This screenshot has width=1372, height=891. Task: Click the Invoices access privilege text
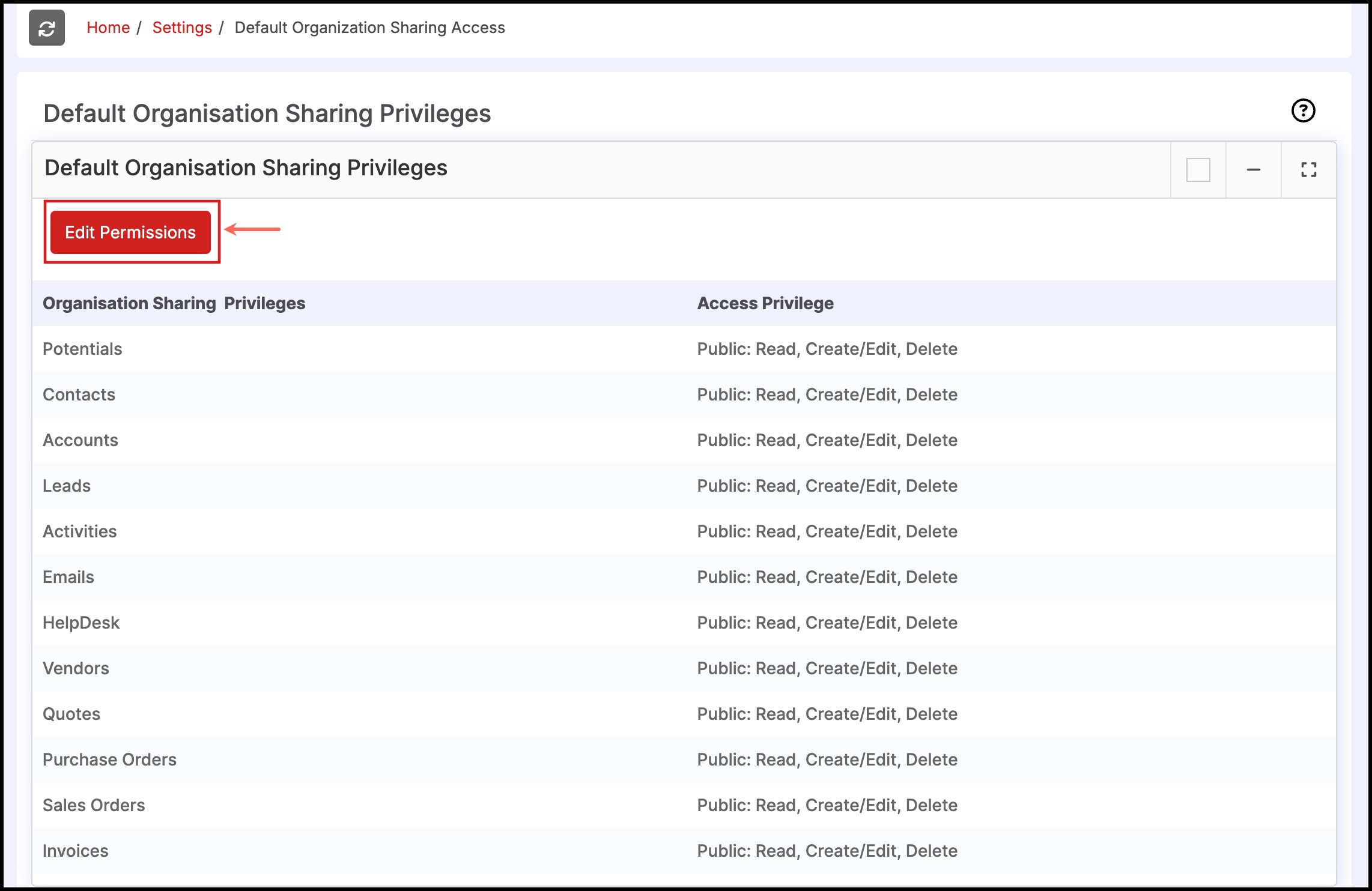(827, 851)
